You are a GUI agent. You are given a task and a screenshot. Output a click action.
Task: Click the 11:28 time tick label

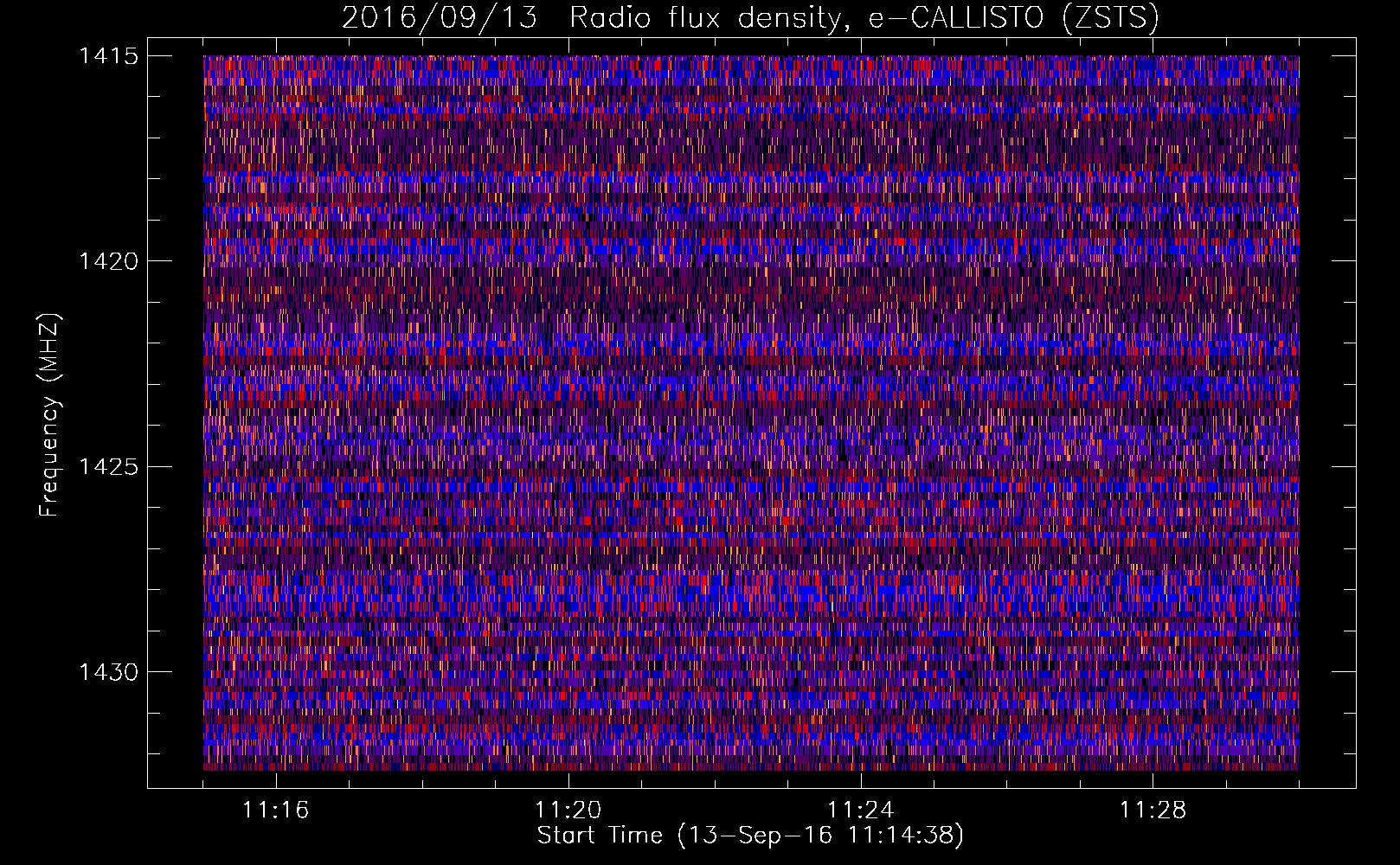pos(1153,811)
